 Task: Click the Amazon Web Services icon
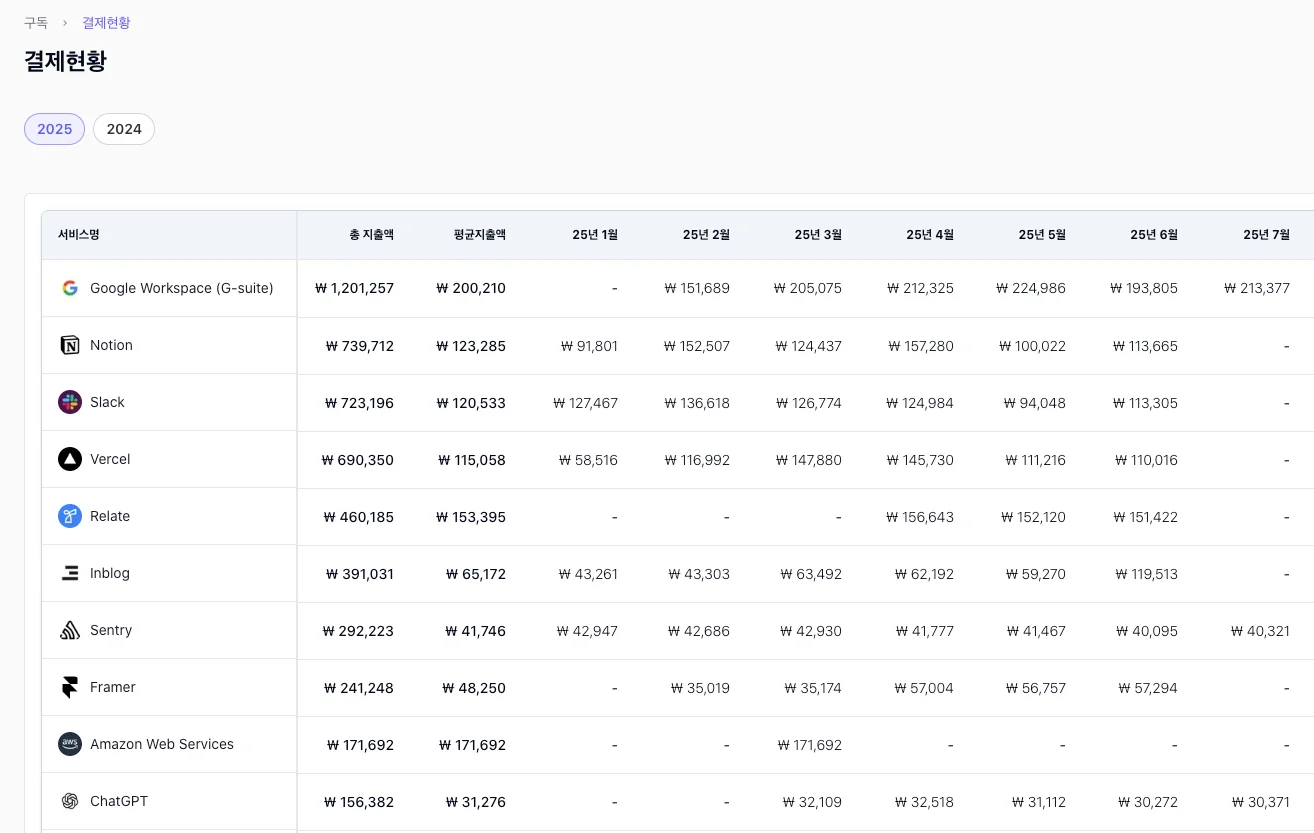69,744
